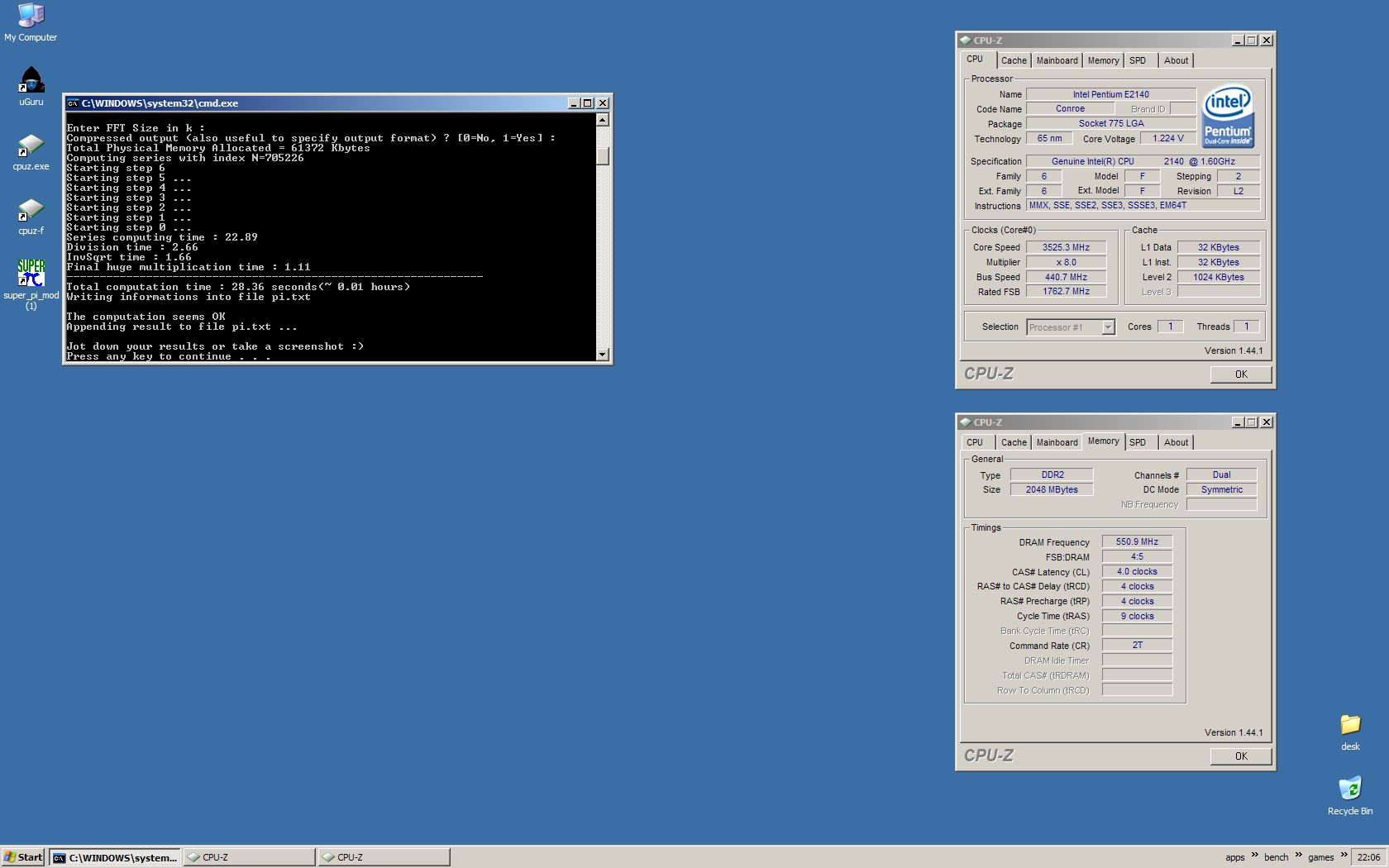Click bottom CPU-Z window title icon
The height and width of the screenshot is (868, 1389).
(965, 422)
